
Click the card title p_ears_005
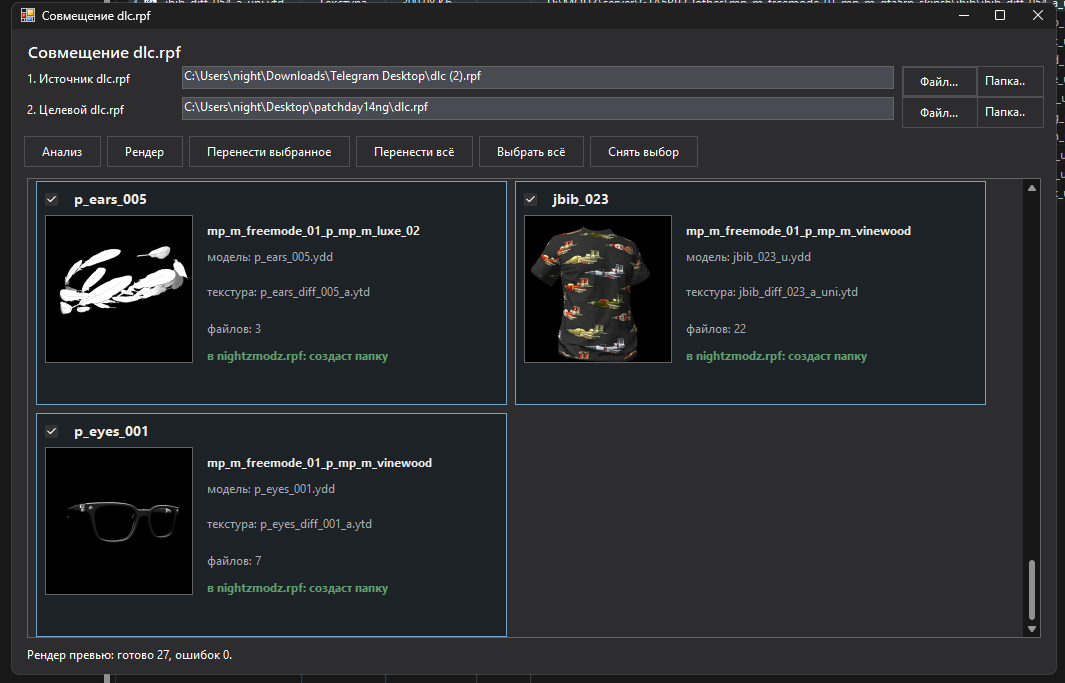111,199
